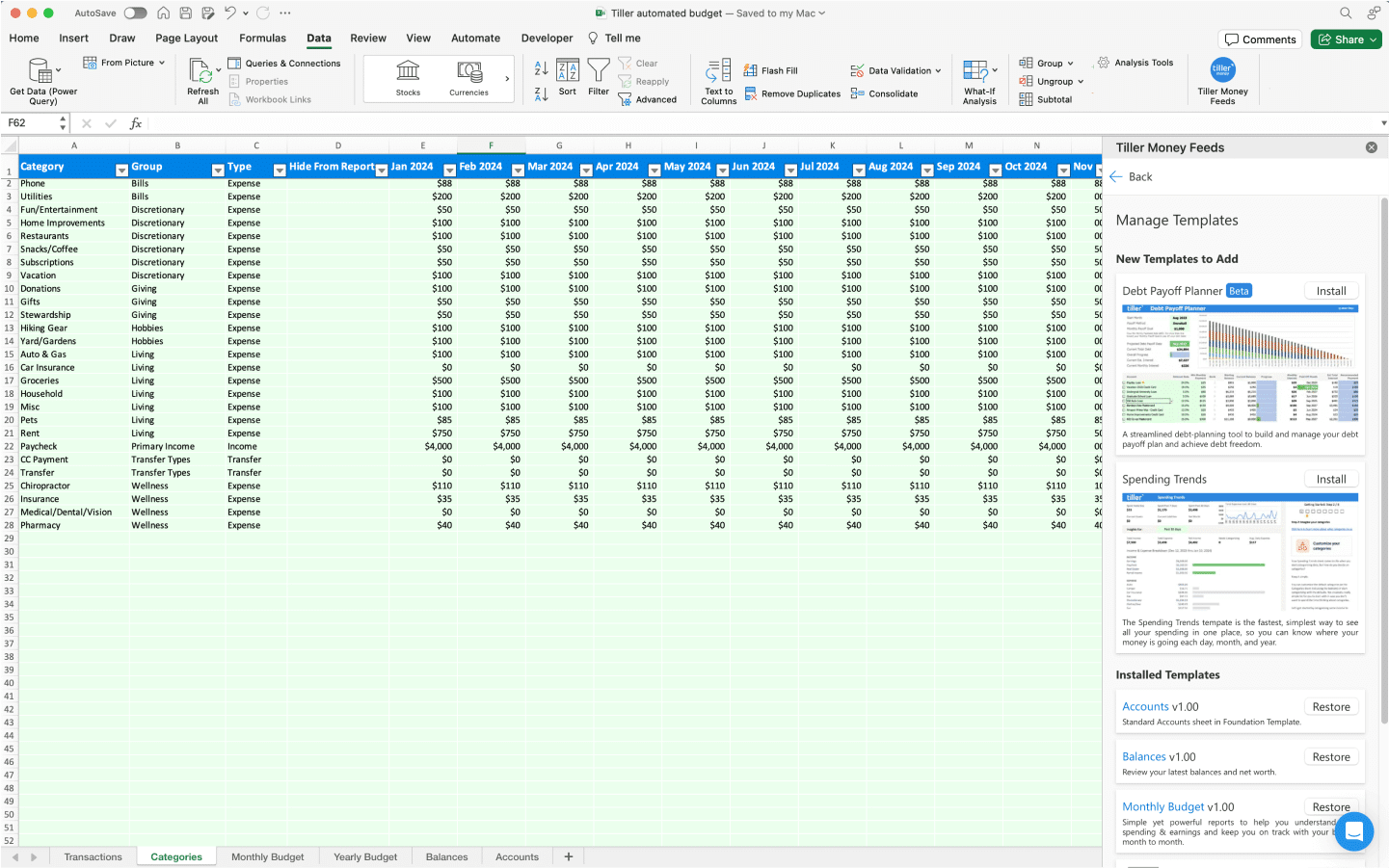Click the Refresh All icon
This screenshot has width=1389, height=868.
point(201,71)
